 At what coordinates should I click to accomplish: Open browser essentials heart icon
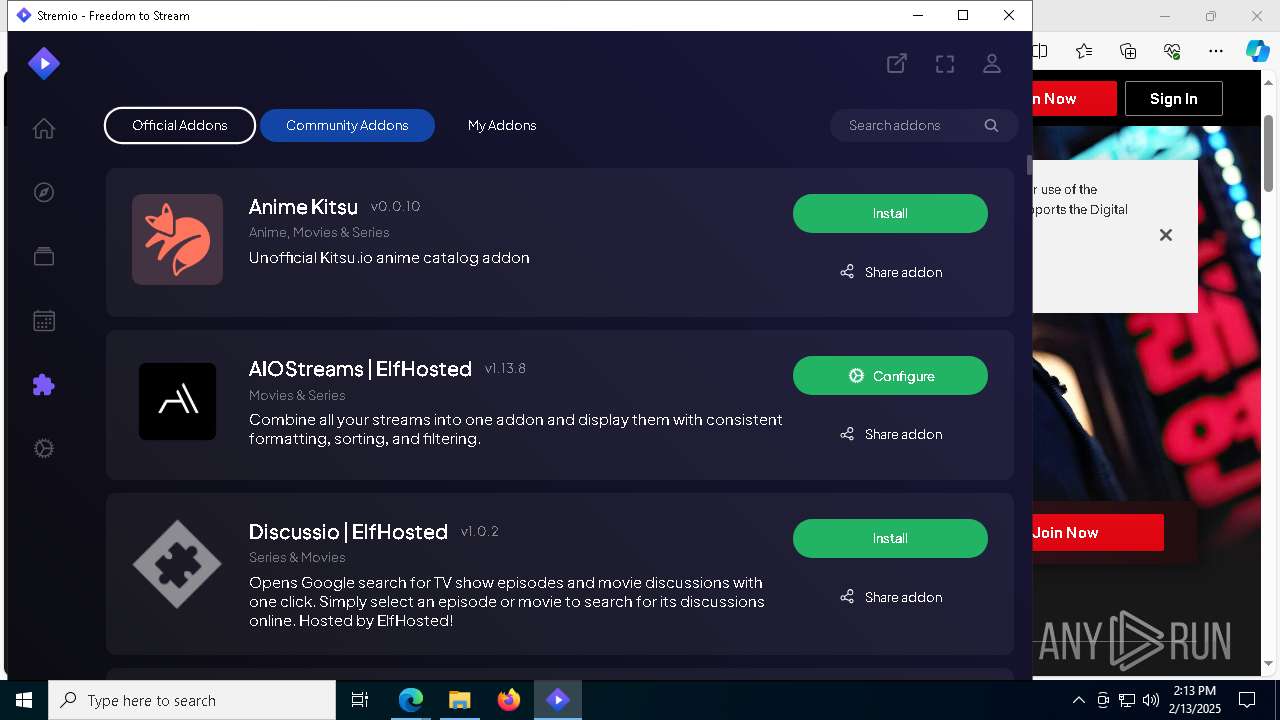coord(1172,51)
